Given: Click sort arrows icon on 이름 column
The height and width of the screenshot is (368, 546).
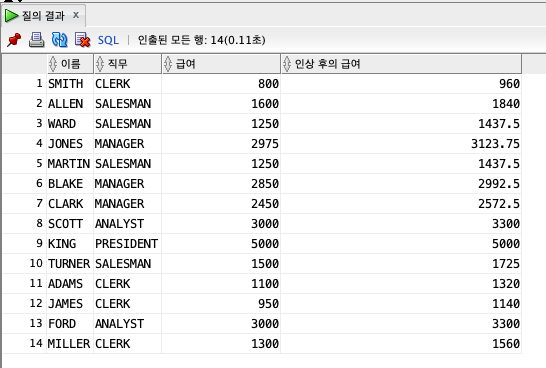Looking at the screenshot, I should pyautogui.click(x=53, y=64).
